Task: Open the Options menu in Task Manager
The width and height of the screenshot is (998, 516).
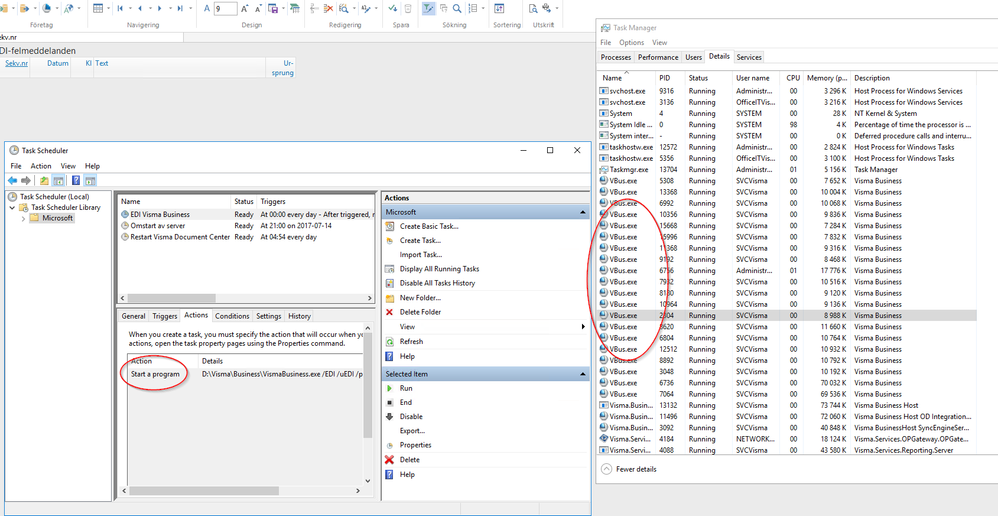Action: (631, 43)
